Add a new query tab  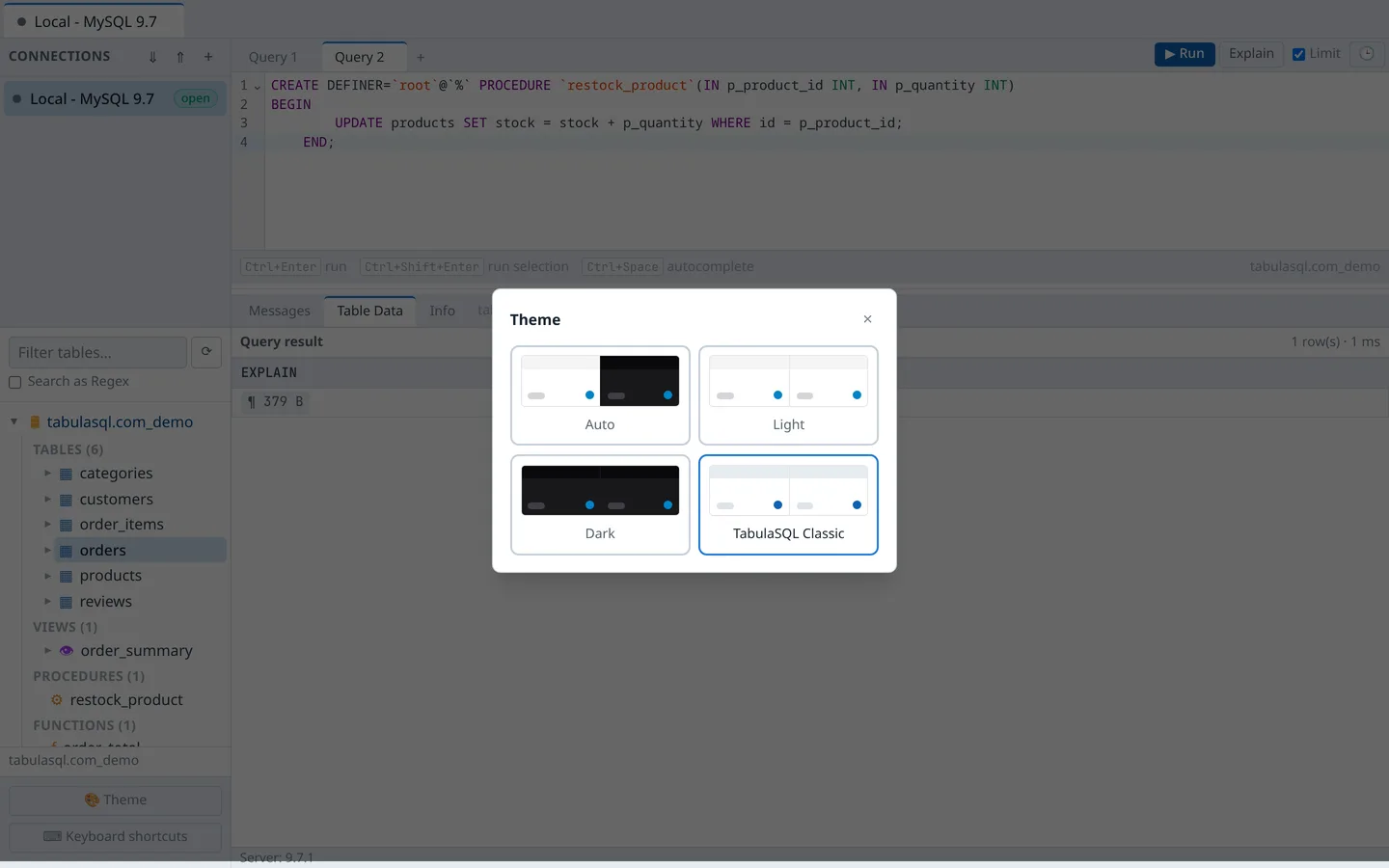(421, 57)
